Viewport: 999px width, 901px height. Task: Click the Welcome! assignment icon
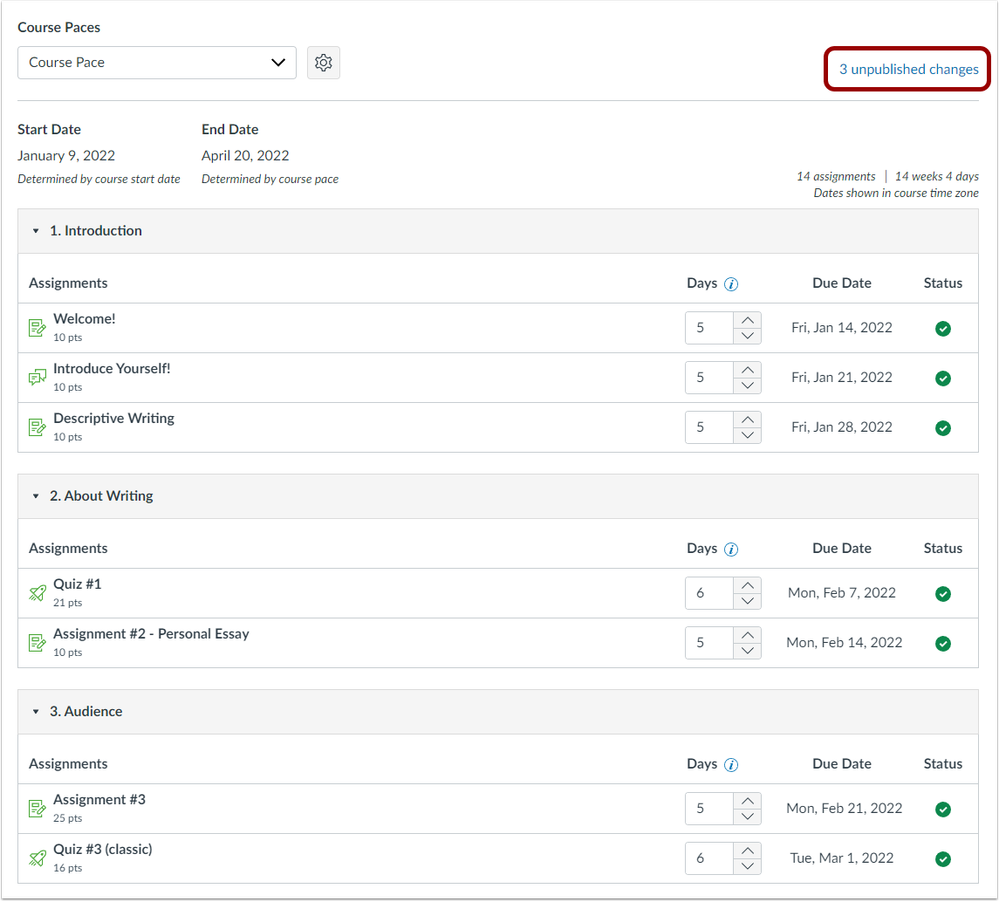tap(37, 328)
